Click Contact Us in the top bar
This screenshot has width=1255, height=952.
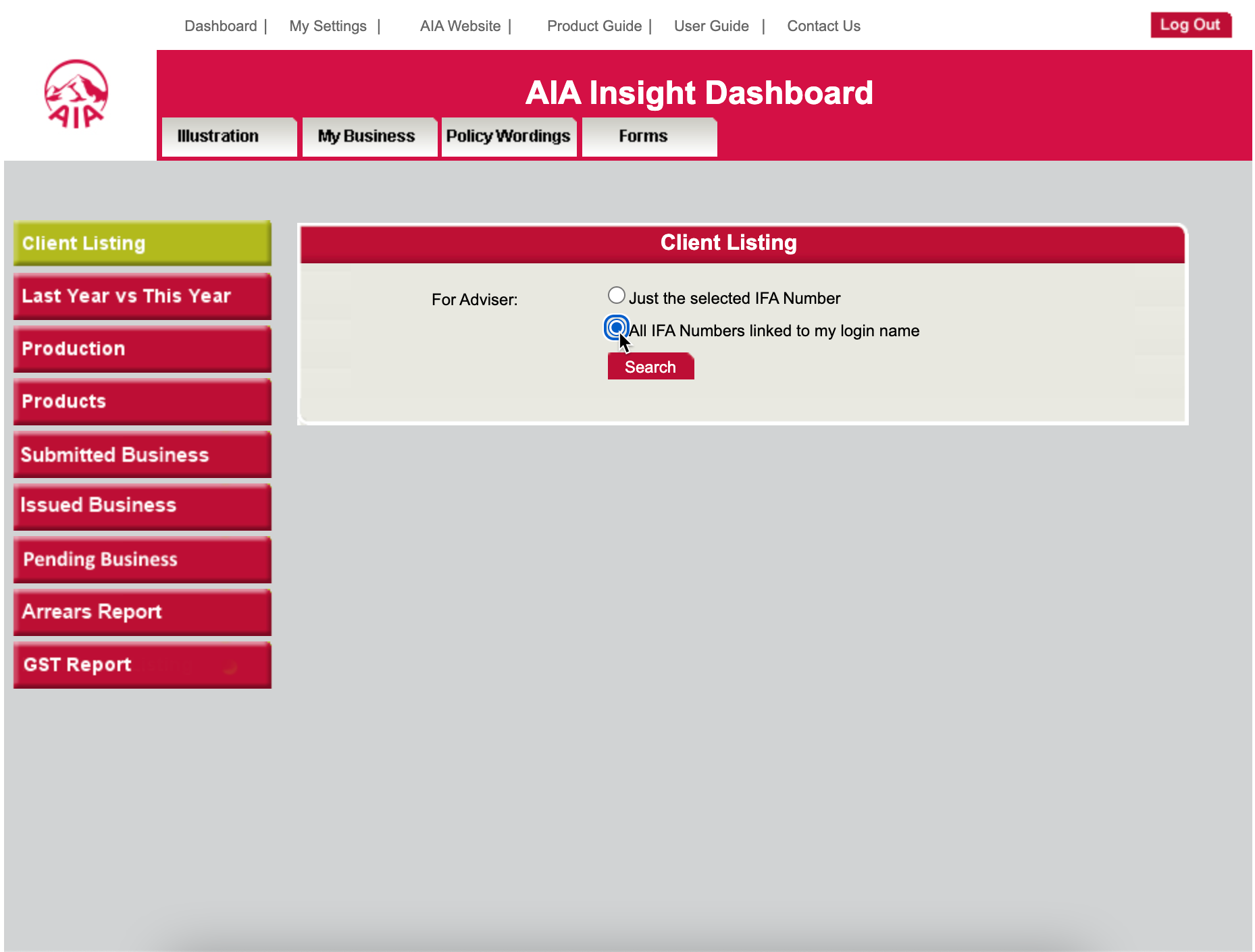pyautogui.click(x=823, y=26)
